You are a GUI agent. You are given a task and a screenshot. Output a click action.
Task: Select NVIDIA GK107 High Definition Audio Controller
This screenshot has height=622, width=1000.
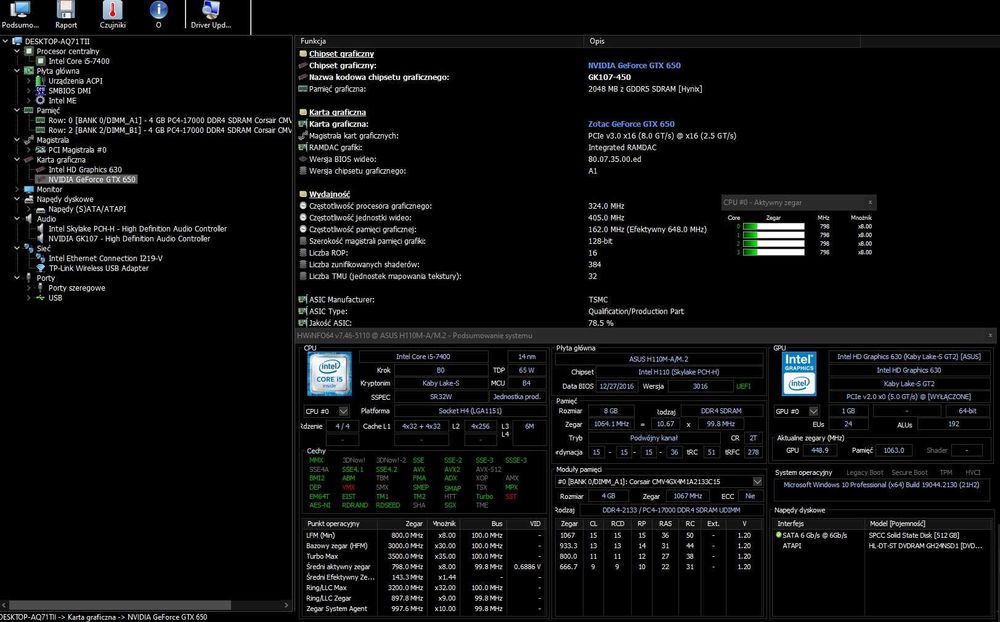(x=129, y=239)
